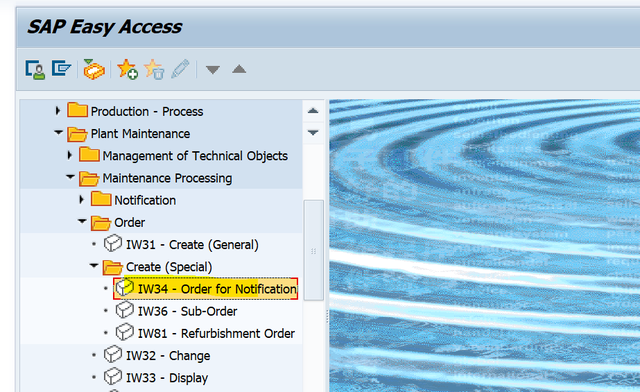Click the Production - Process label
This screenshot has width=640, height=392.
147,111
